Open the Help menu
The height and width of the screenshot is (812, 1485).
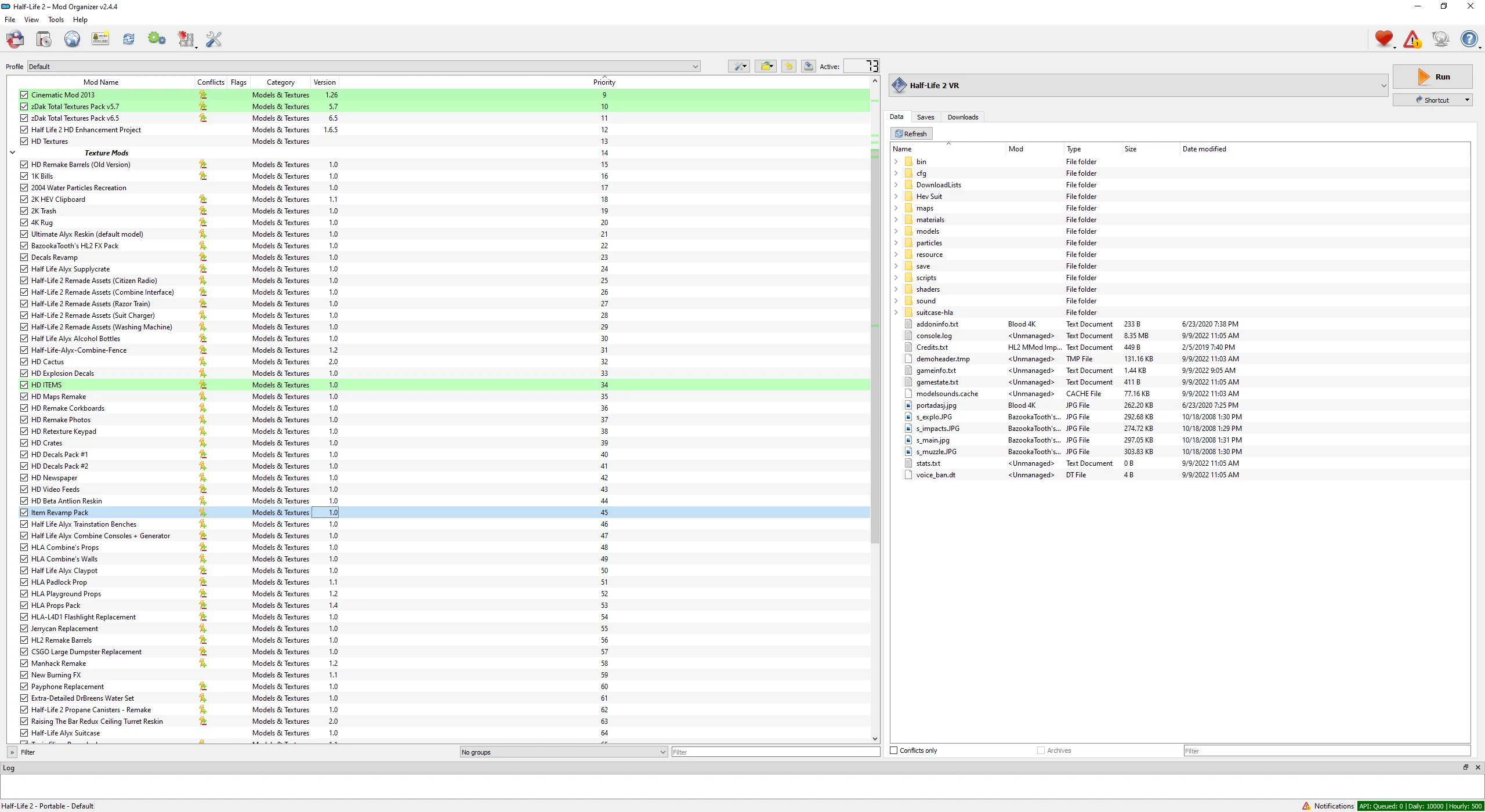[80, 20]
